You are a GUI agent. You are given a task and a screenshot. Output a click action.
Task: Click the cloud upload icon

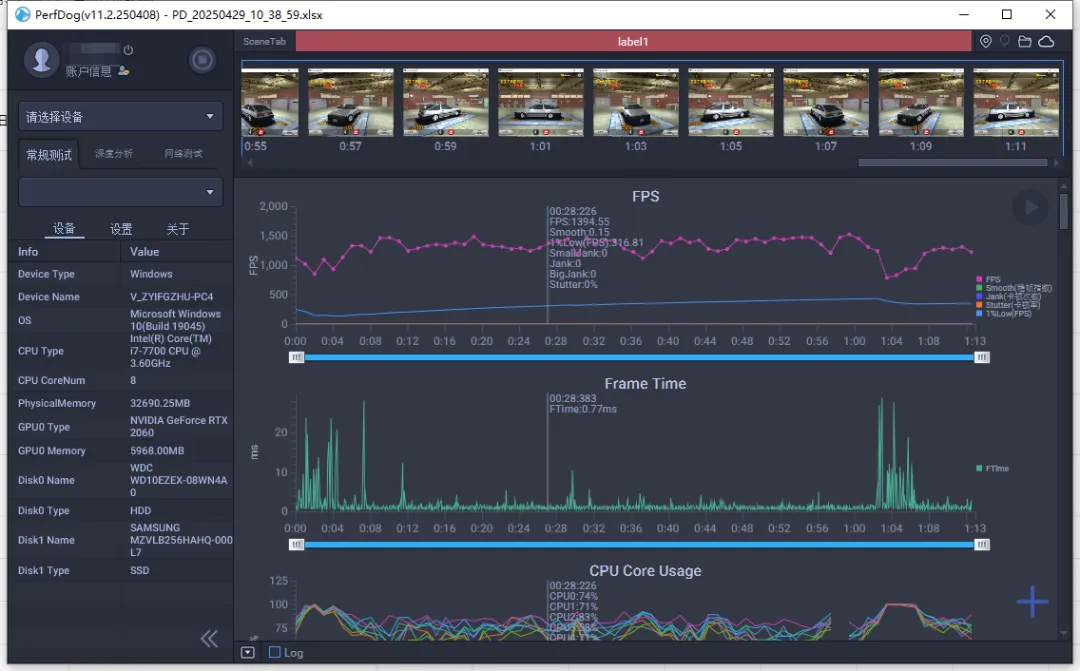tap(1046, 41)
